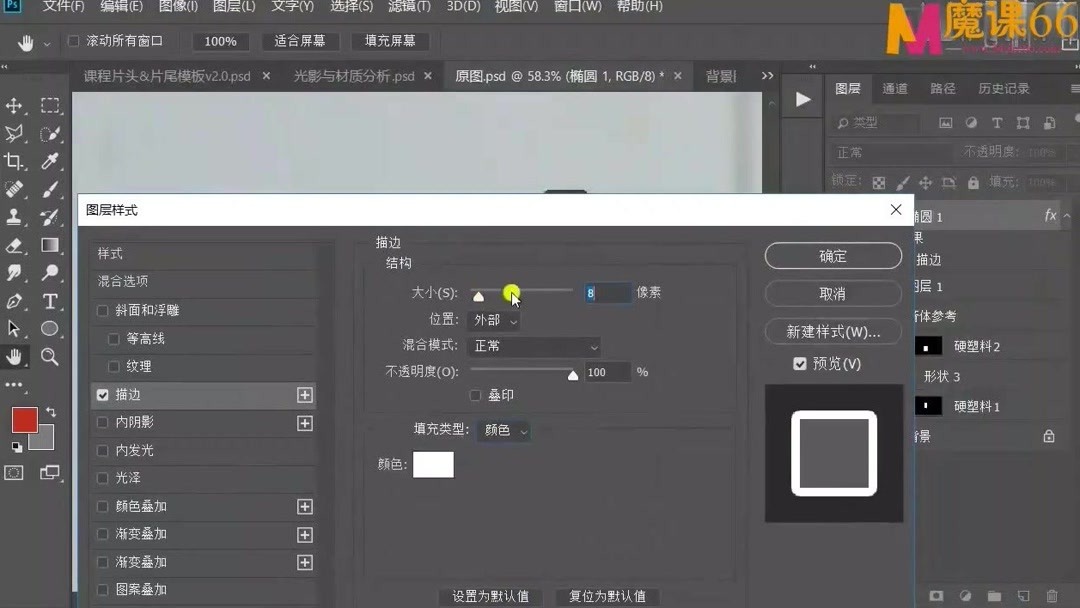Click the 确定 button
Screen dimensions: 1080x608
[x=833, y=256]
